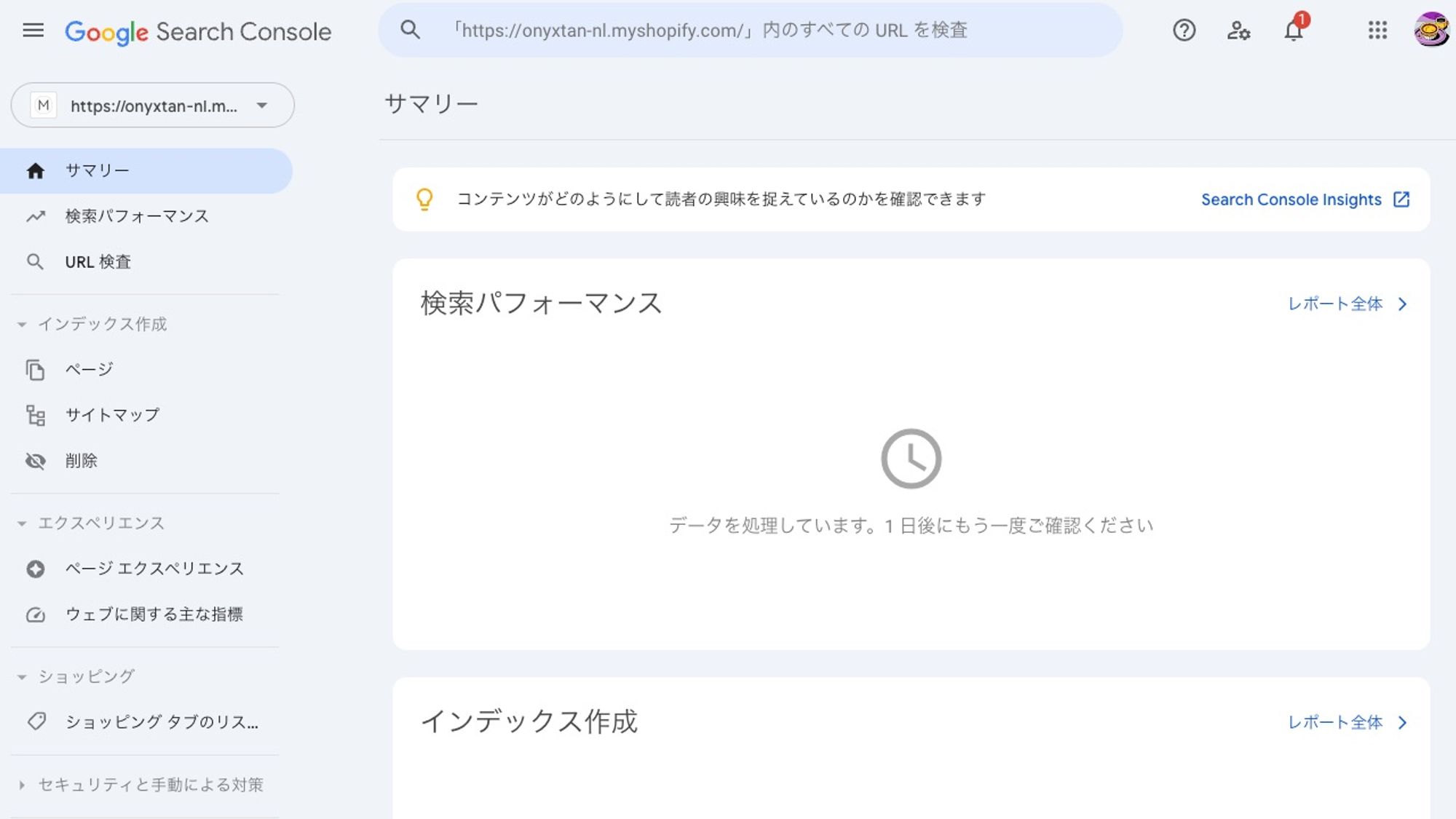
Task: Open ショッピング タブのリス... in the sidebar
Action: [x=162, y=722]
